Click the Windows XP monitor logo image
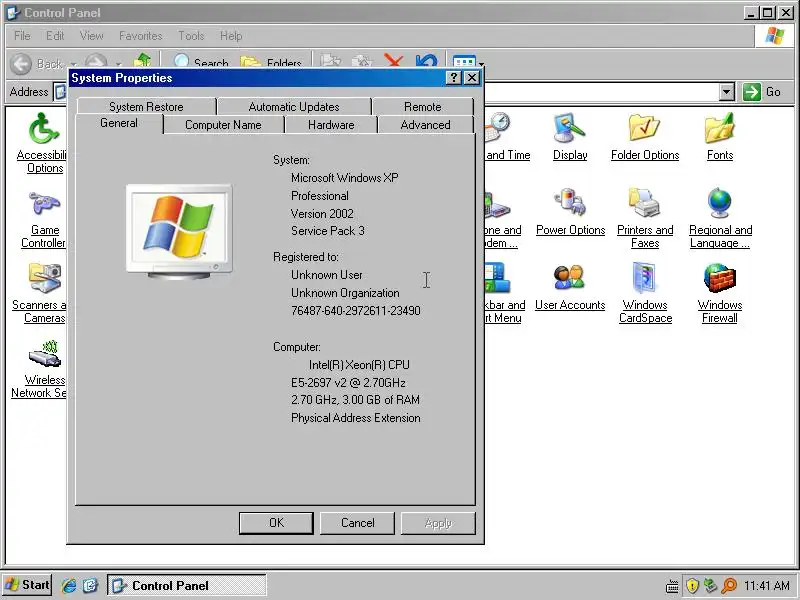The width and height of the screenshot is (800, 600). coord(179,231)
